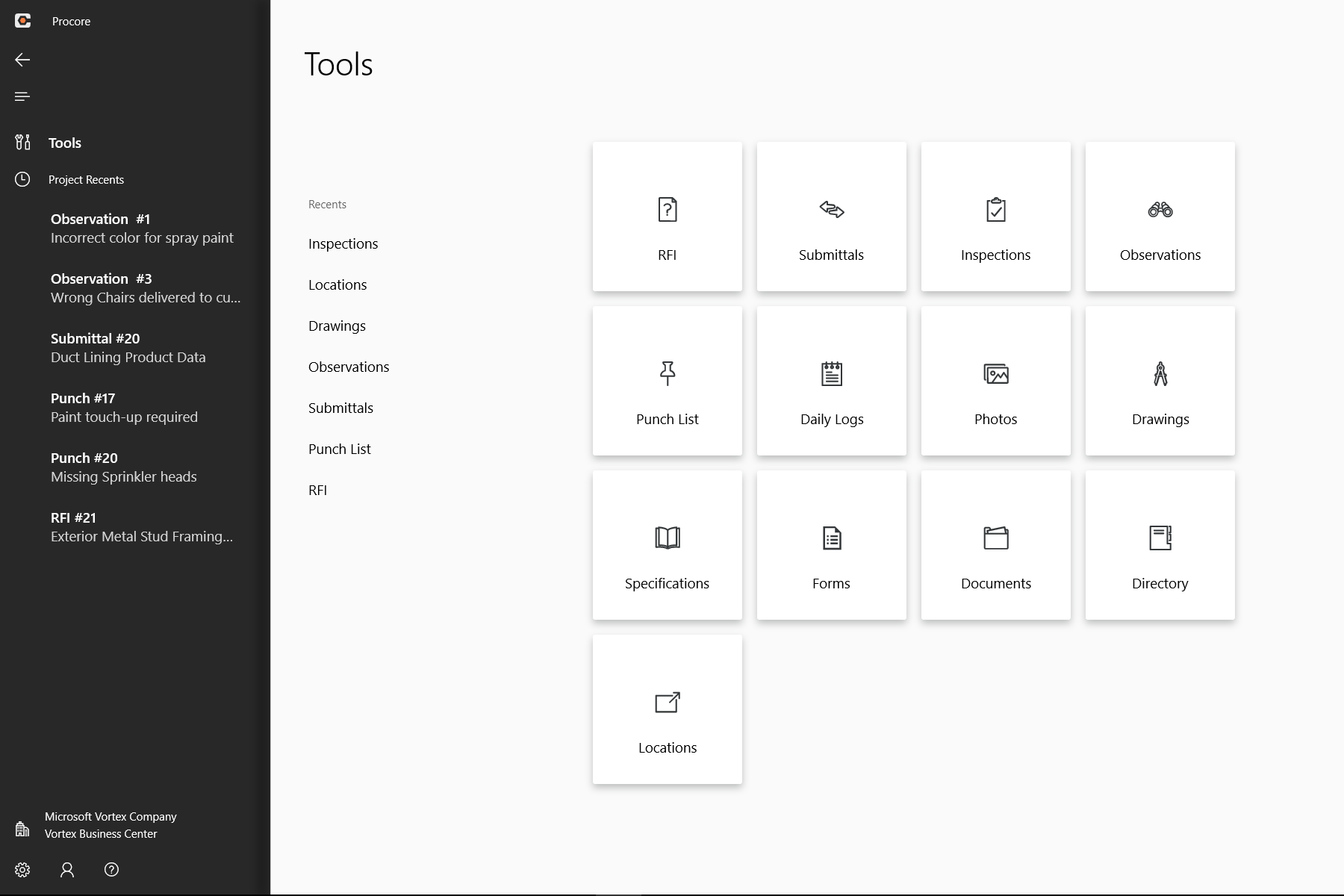Open Punch #17 Paint touch-up required
Viewport: 1344px width, 896px height.
[x=124, y=408]
